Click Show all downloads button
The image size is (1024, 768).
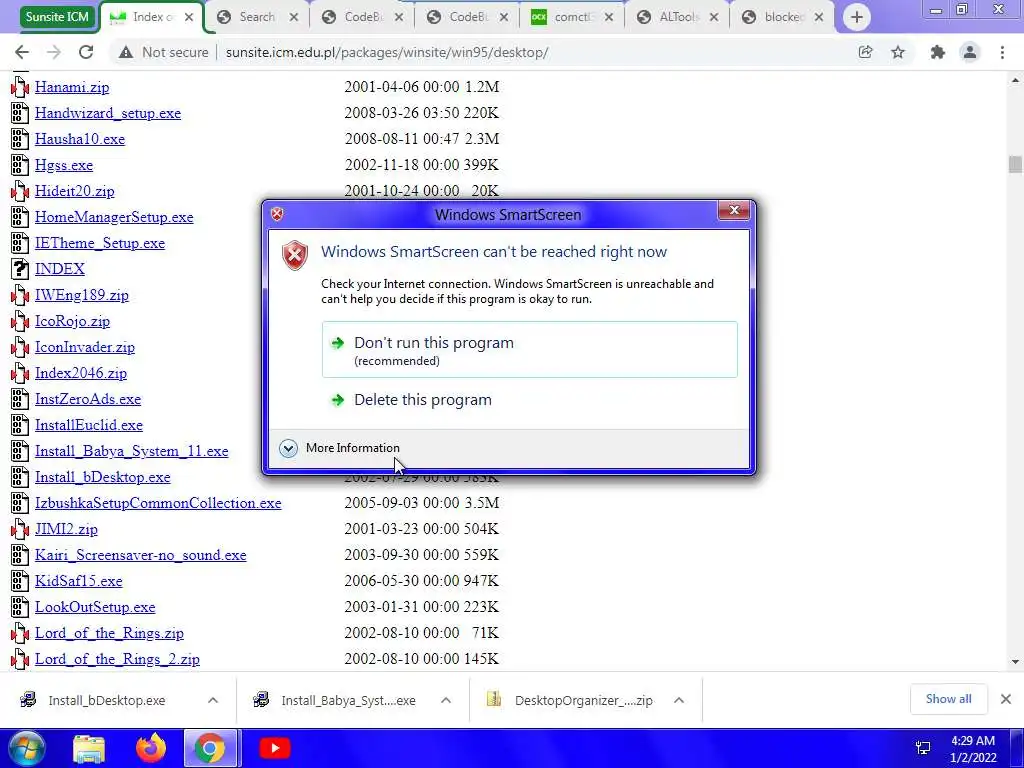pos(948,699)
